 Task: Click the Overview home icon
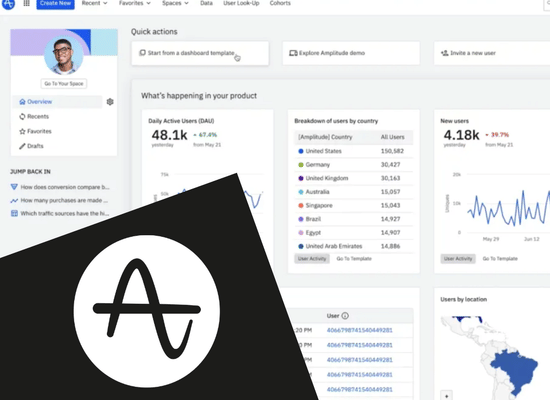click(x=22, y=102)
